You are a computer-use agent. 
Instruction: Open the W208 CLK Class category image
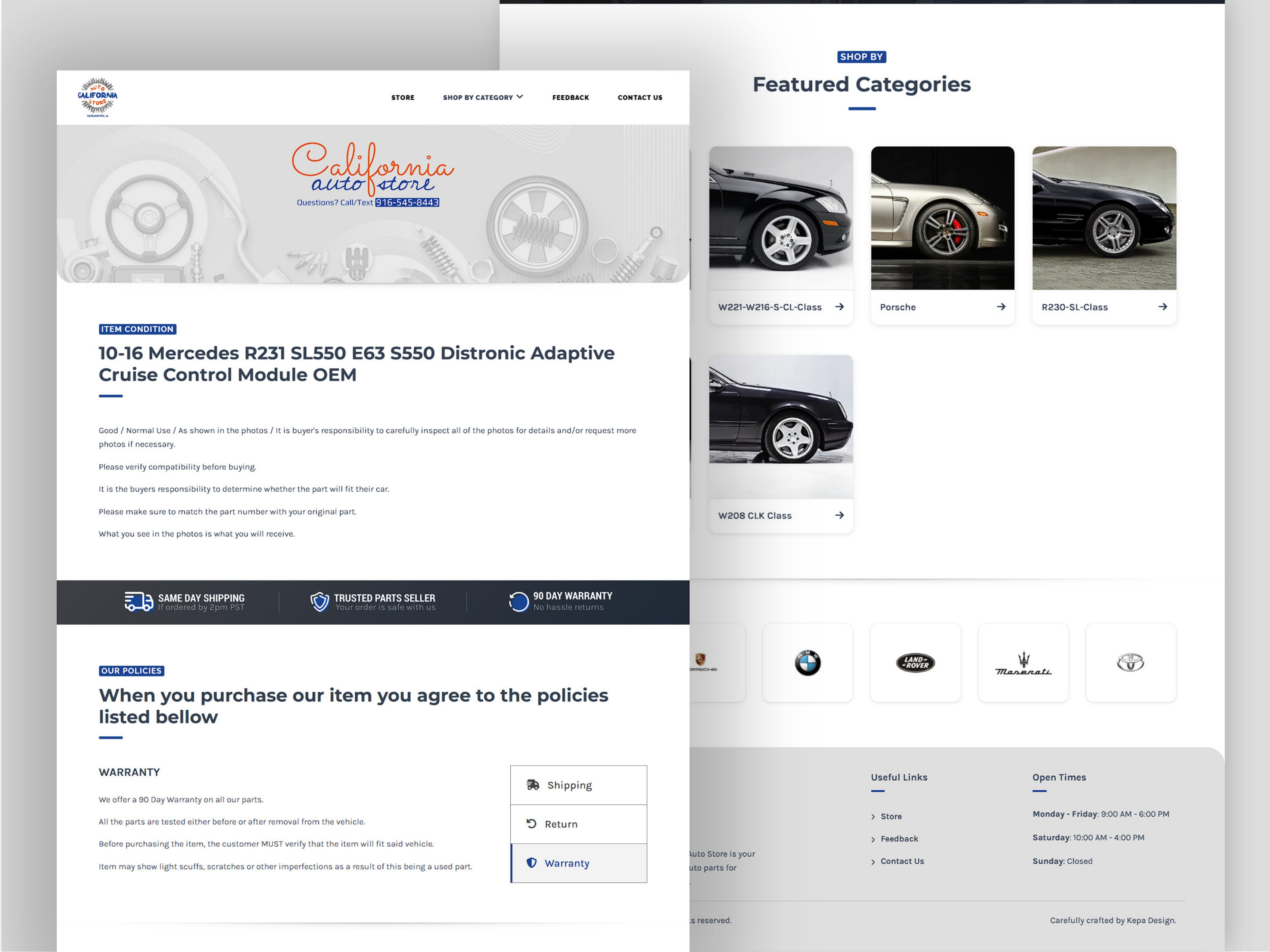781,426
